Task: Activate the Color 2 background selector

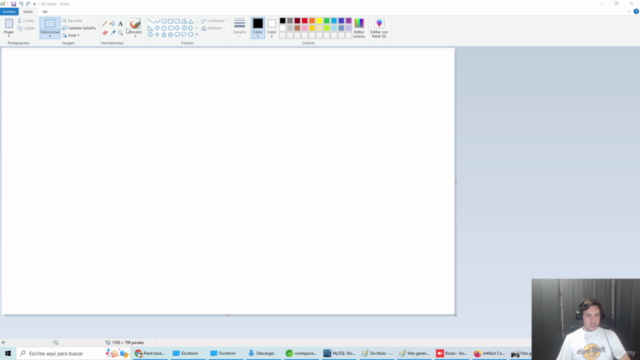Action: pos(271,28)
